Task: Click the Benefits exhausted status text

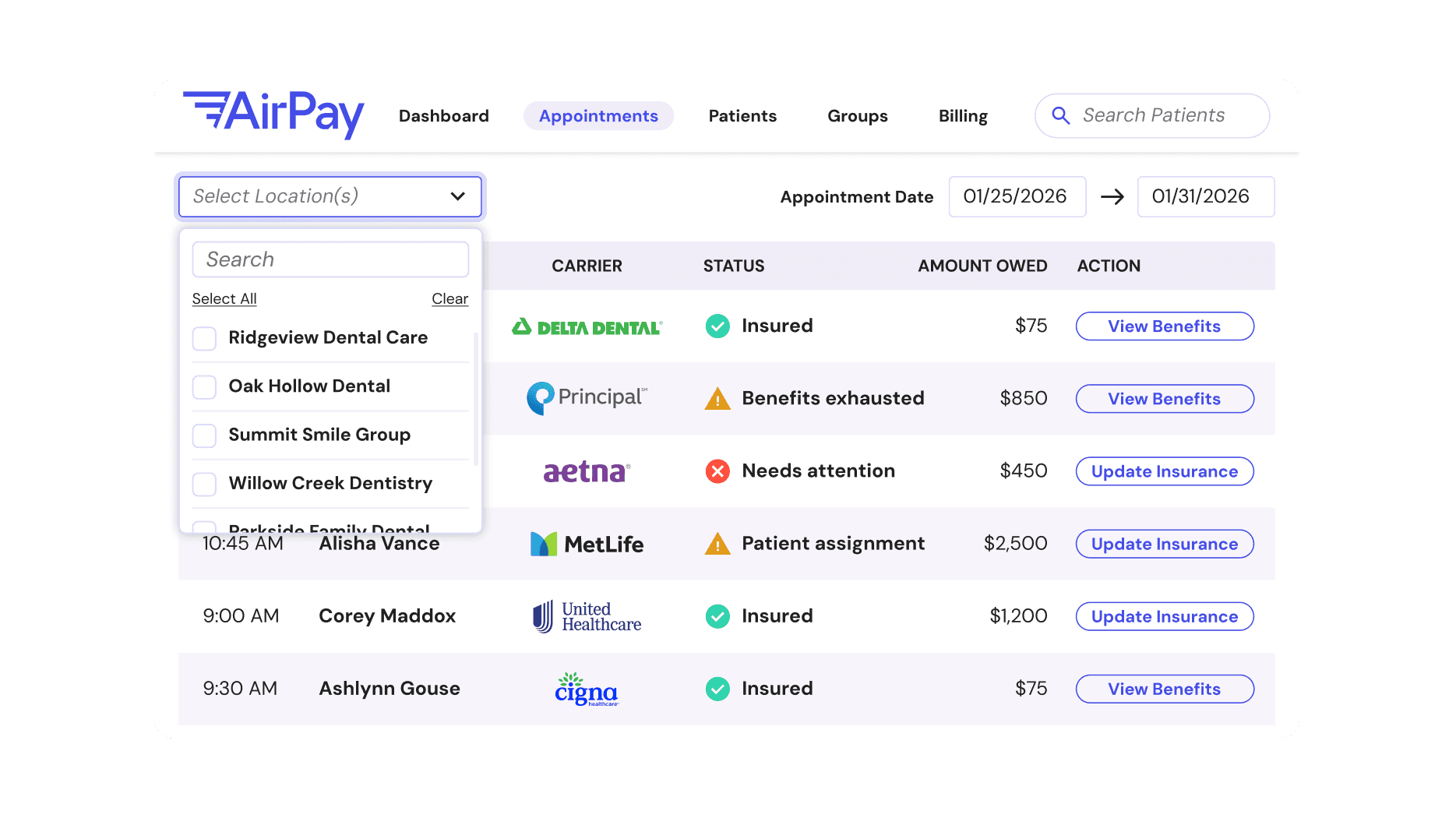Action: pyautogui.click(x=833, y=398)
